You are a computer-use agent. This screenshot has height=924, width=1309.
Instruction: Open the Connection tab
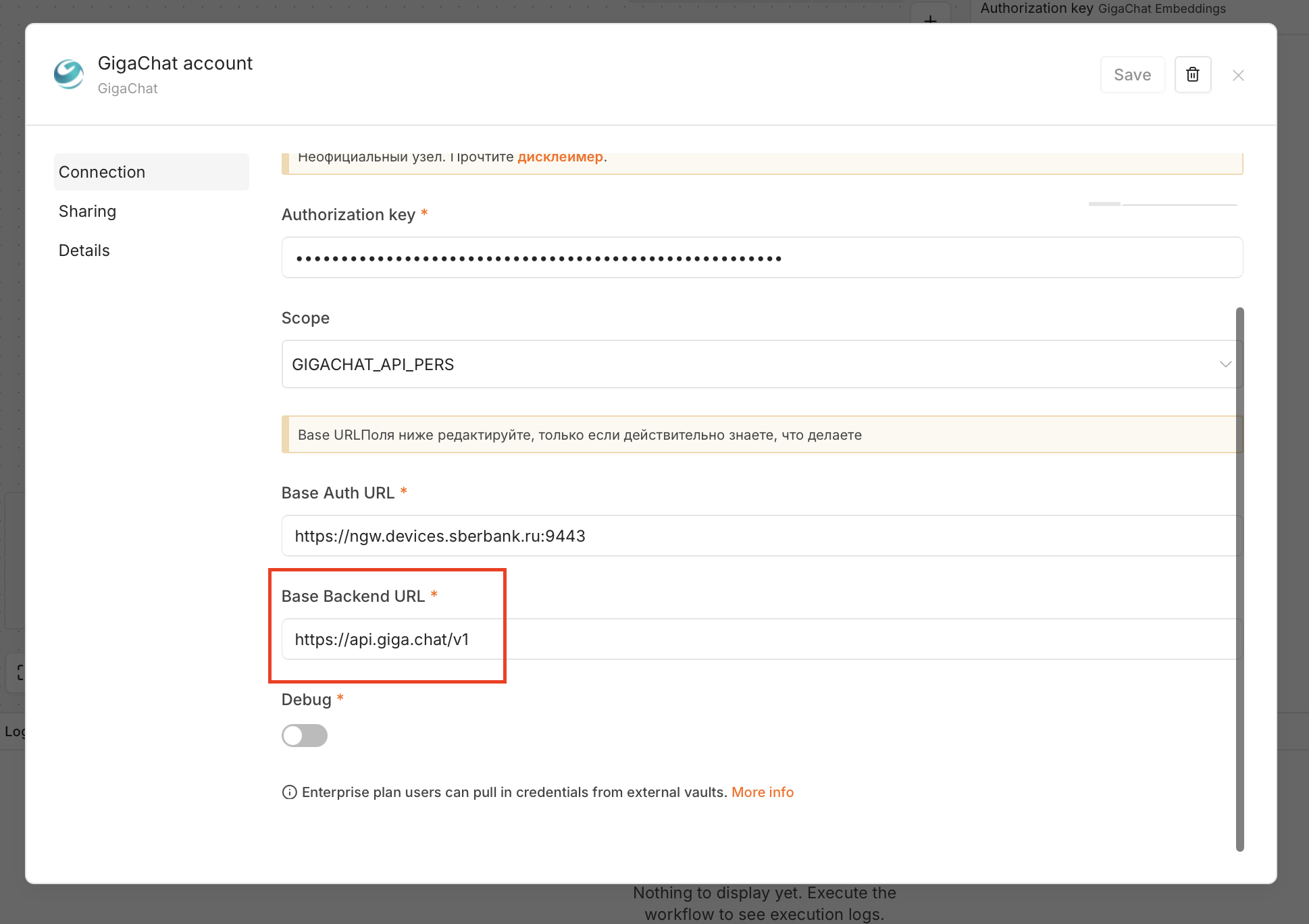(151, 172)
